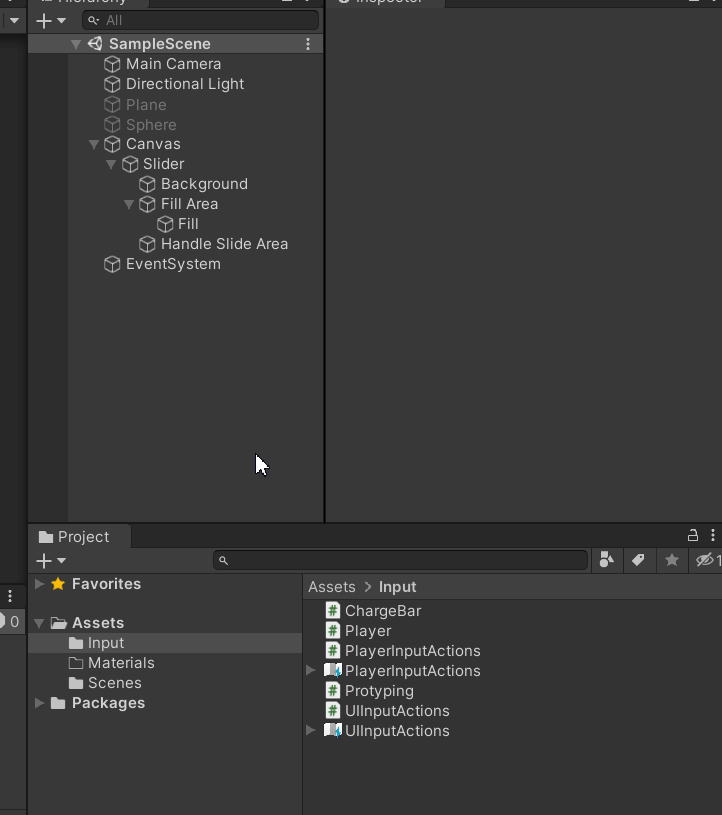722x815 pixels.
Task: Collapse the Slider foldout arrow
Action: click(x=111, y=164)
